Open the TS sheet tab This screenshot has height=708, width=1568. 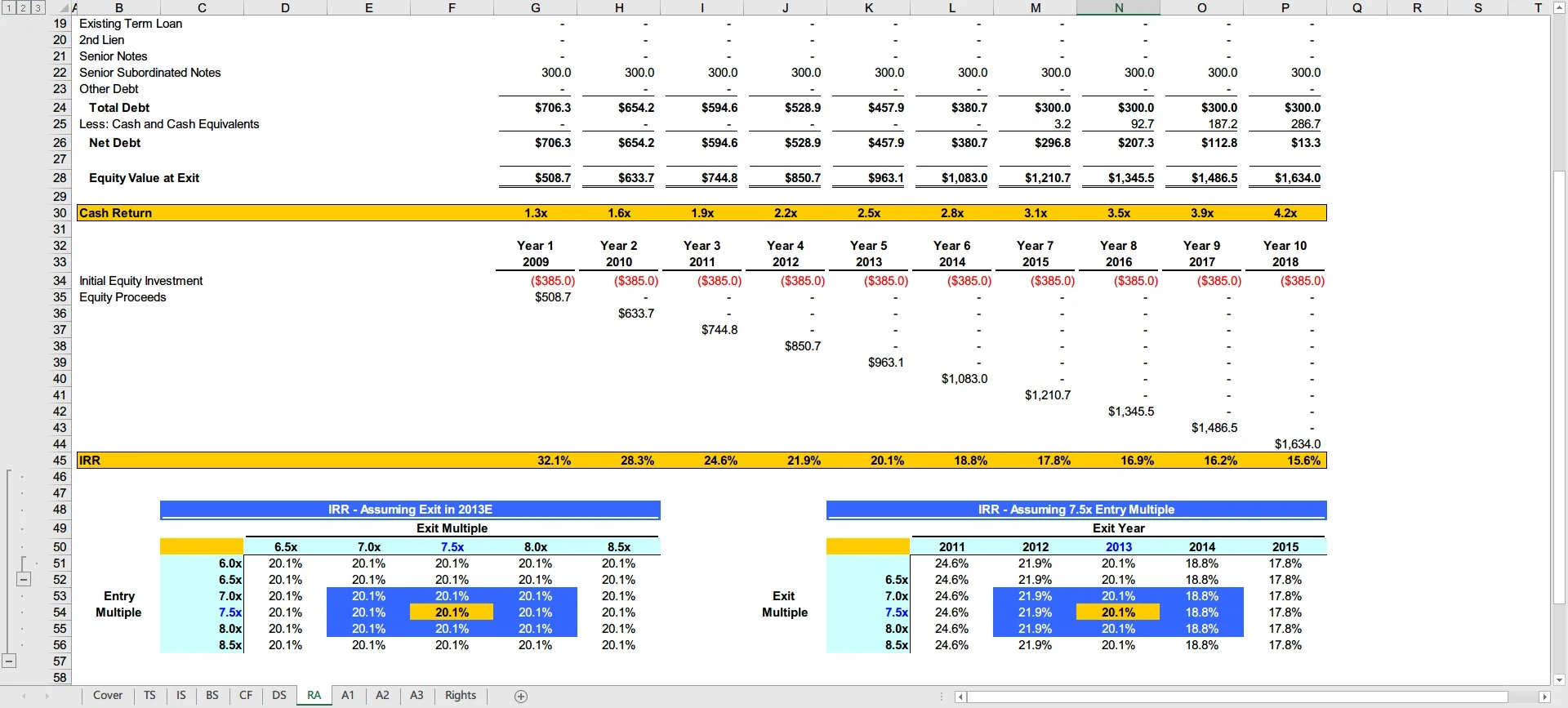(149, 696)
